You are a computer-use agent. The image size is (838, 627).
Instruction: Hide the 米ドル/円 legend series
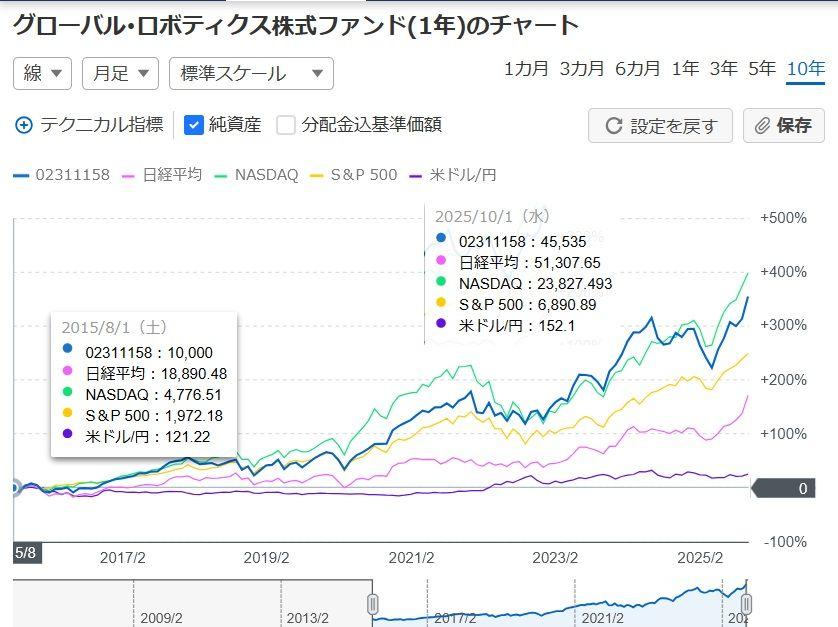[x=461, y=175]
